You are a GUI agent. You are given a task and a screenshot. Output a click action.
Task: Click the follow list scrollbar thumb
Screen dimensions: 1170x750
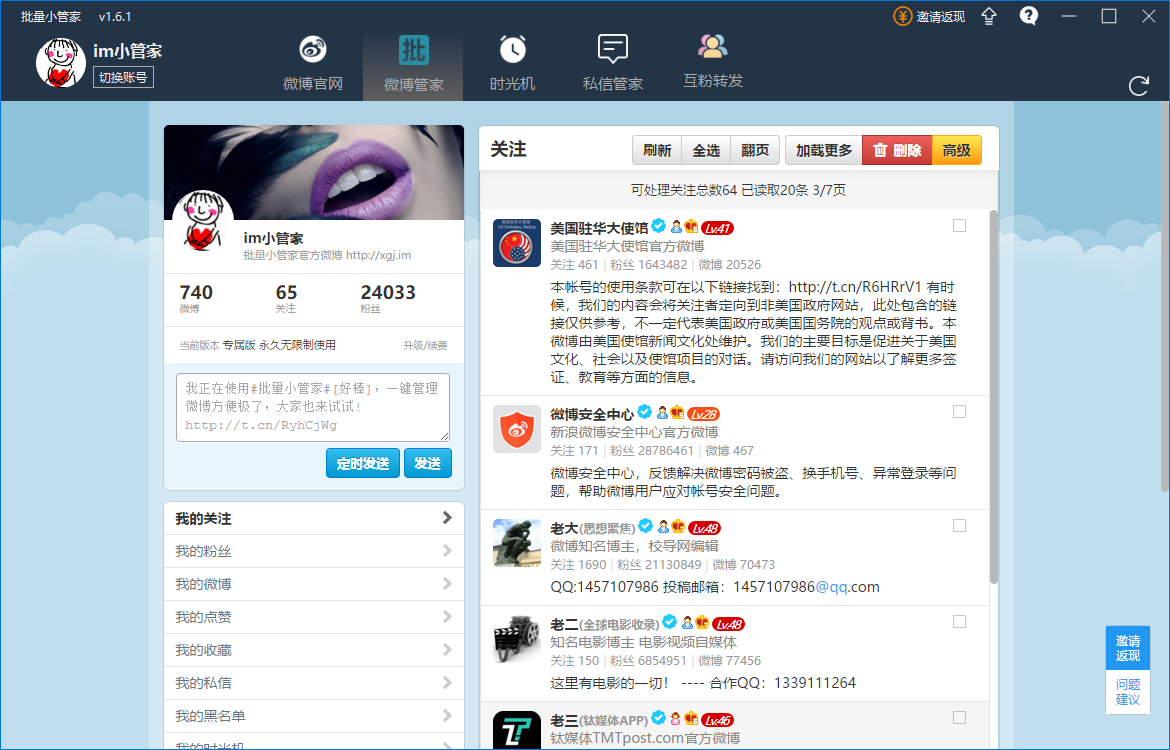pyautogui.click(x=993, y=397)
